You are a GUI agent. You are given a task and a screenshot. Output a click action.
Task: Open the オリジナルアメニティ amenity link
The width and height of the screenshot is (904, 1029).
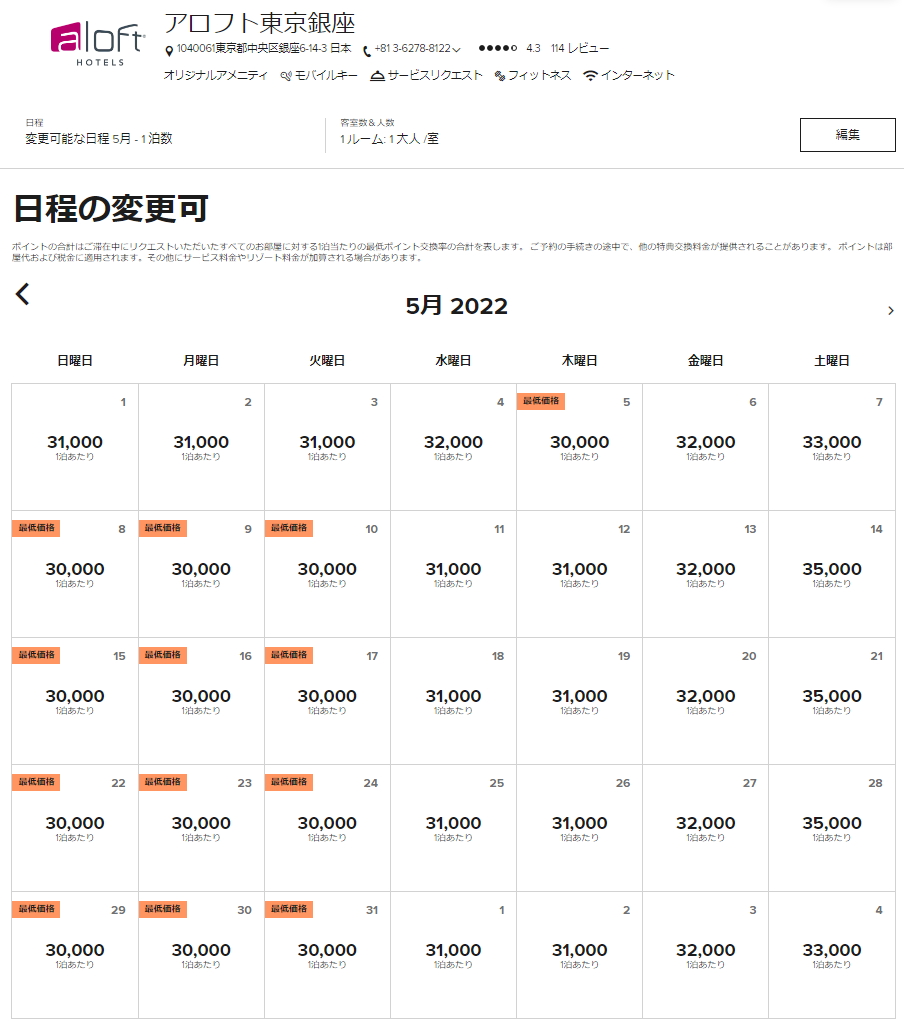(x=215, y=75)
